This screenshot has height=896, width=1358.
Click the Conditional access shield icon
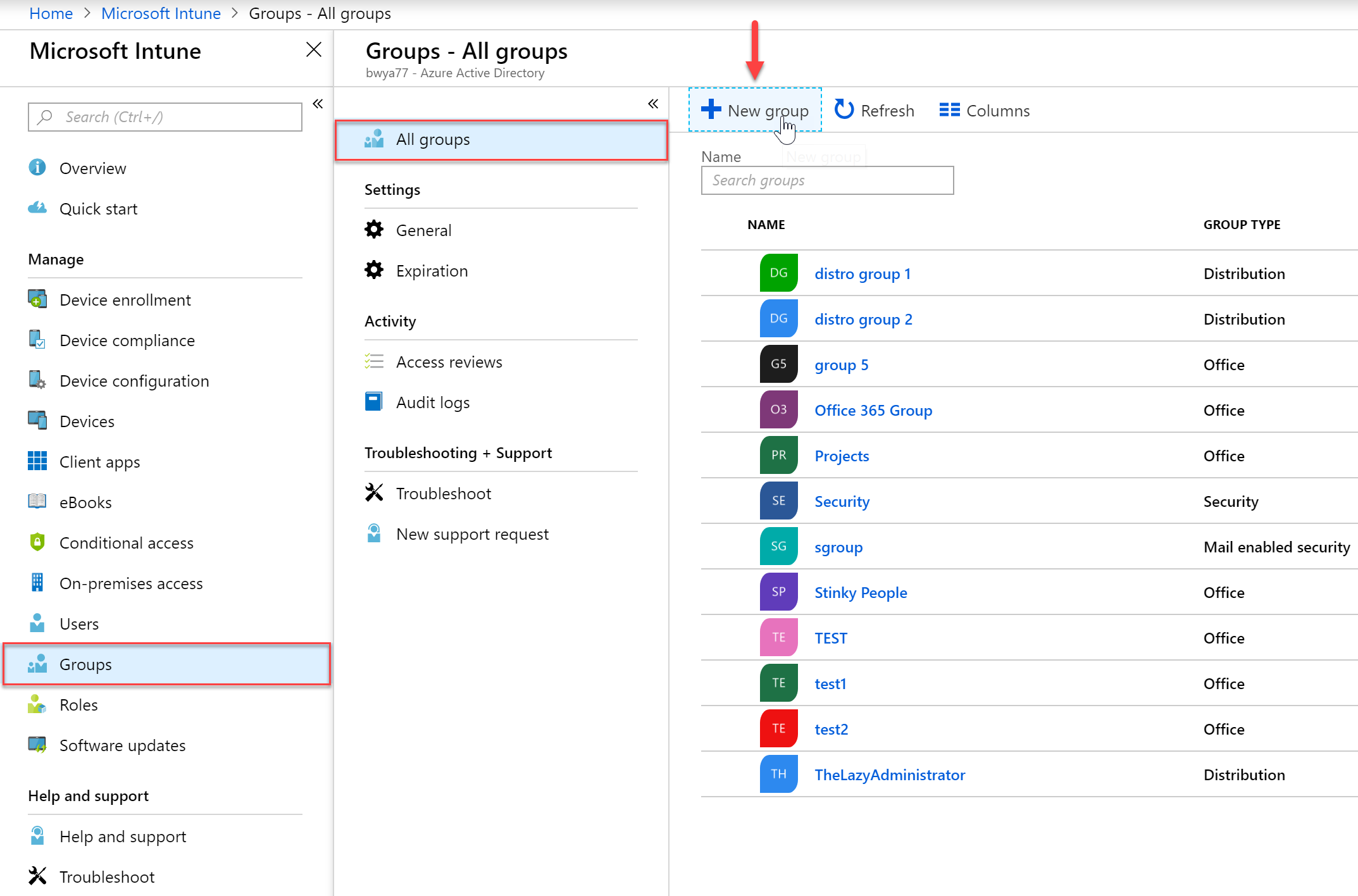point(37,542)
